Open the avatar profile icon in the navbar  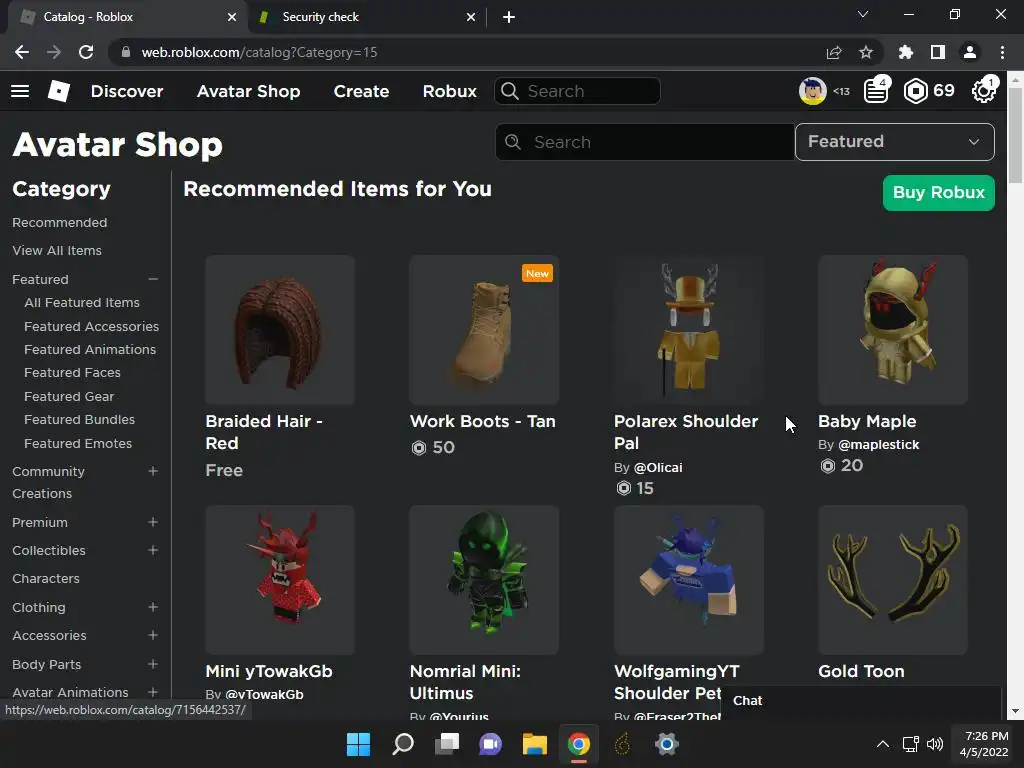812,91
